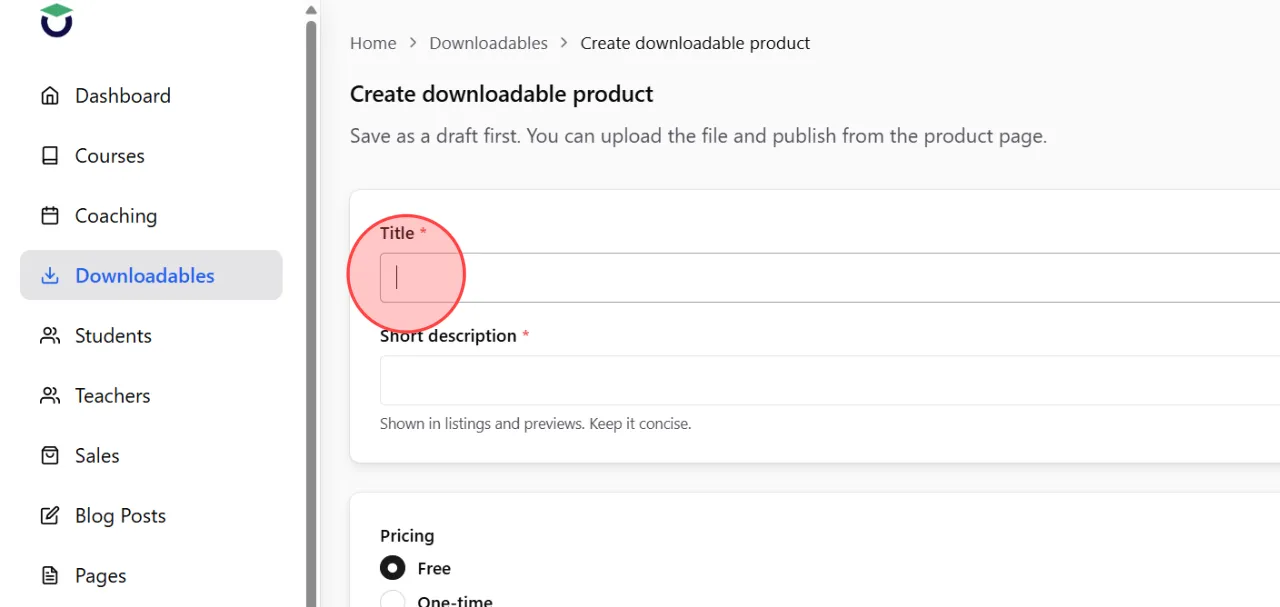Go to Courses in the sidebar
This screenshot has height=607, width=1280.
click(151, 156)
